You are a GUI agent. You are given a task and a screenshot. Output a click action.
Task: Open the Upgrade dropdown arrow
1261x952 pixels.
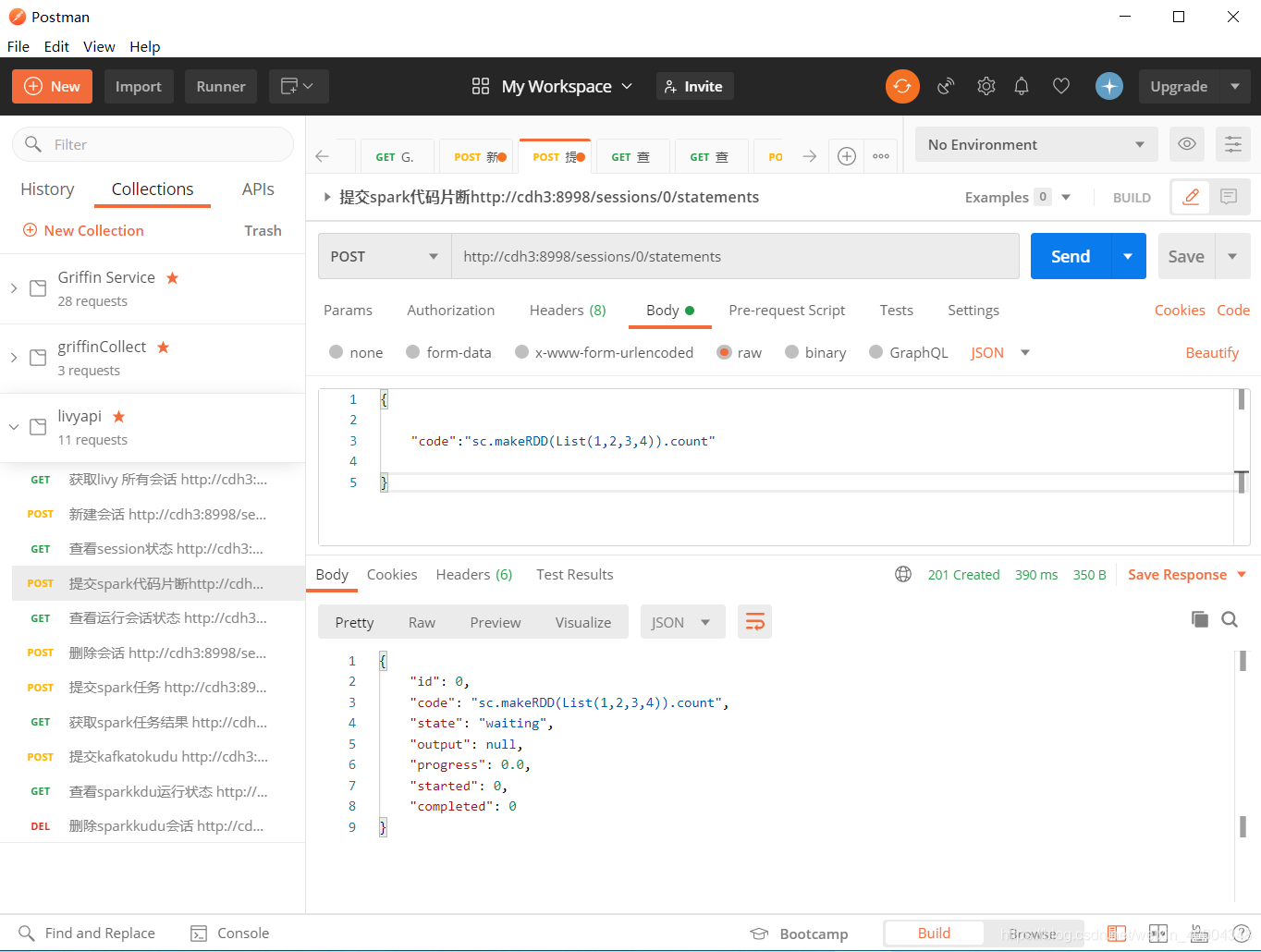click(1235, 86)
